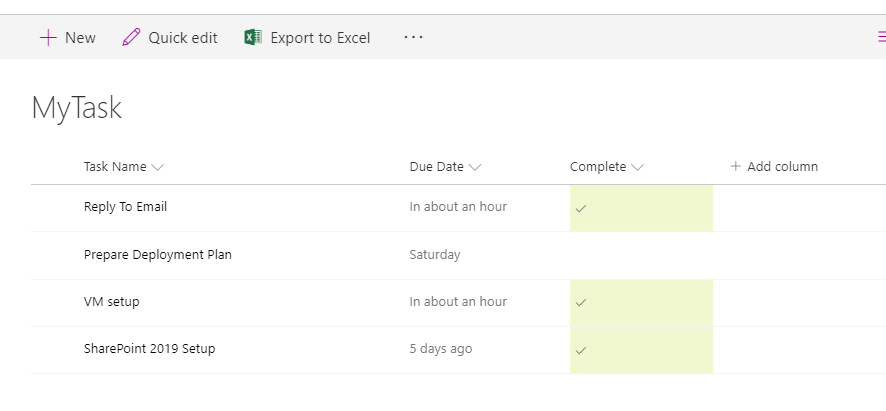This screenshot has width=886, height=411.
Task: Click the view options icon at right edge
Action: 880,38
